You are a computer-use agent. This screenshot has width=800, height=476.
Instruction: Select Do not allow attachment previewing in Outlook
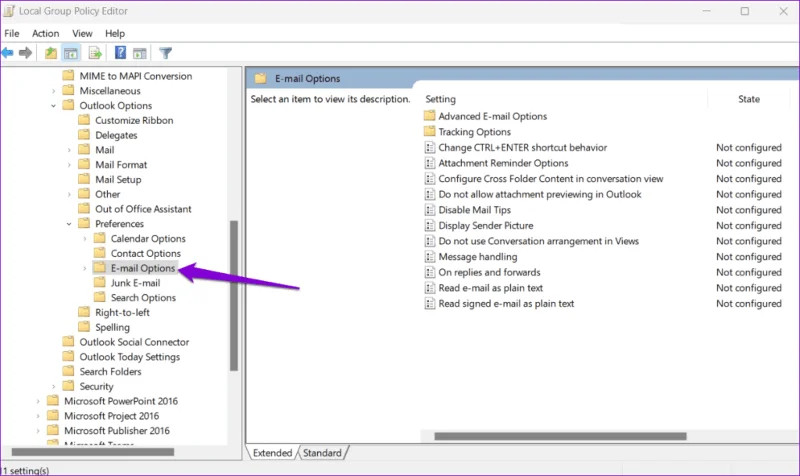click(540, 194)
